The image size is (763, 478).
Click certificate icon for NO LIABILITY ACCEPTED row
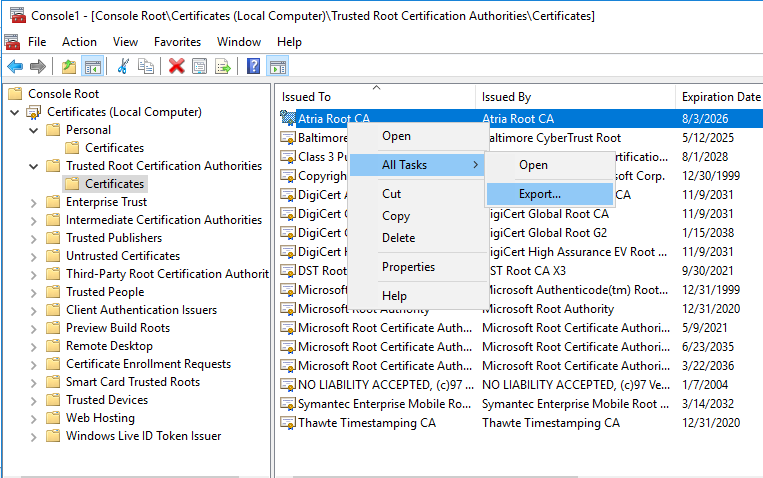tap(288, 385)
